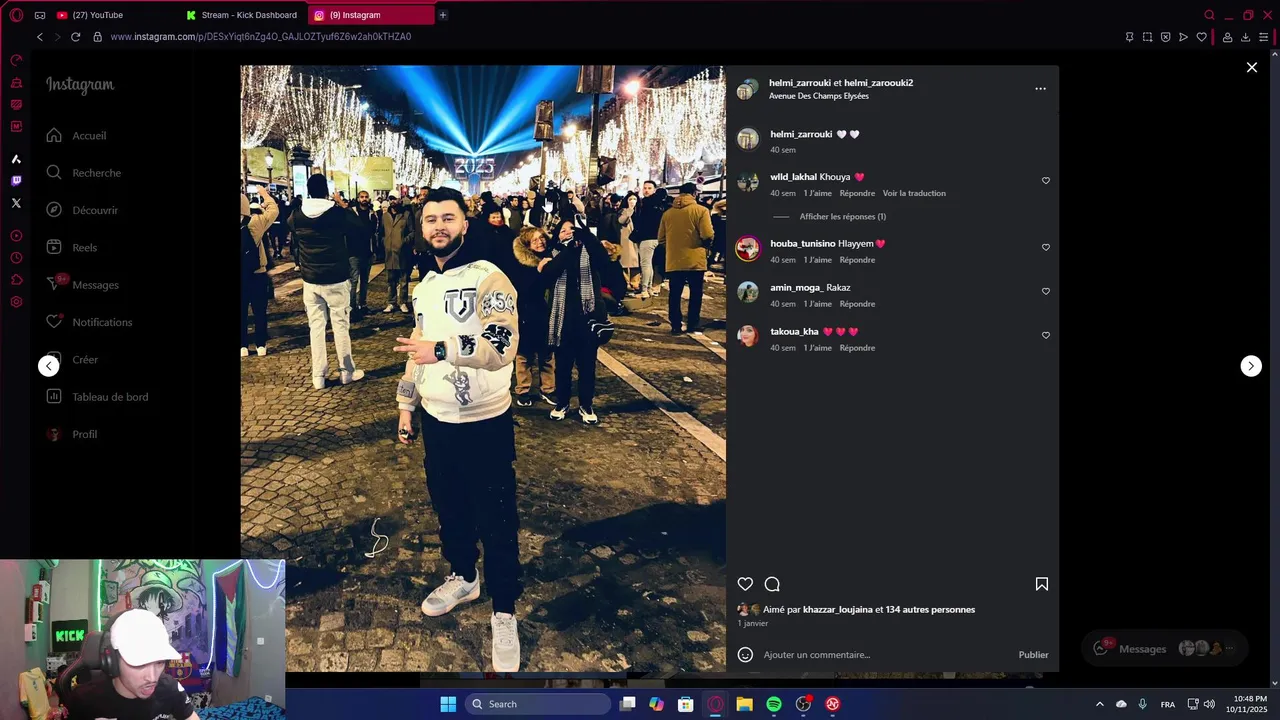Reply to houba_tunisino's comment
Image resolution: width=1280 pixels, height=720 pixels.
pos(857,260)
